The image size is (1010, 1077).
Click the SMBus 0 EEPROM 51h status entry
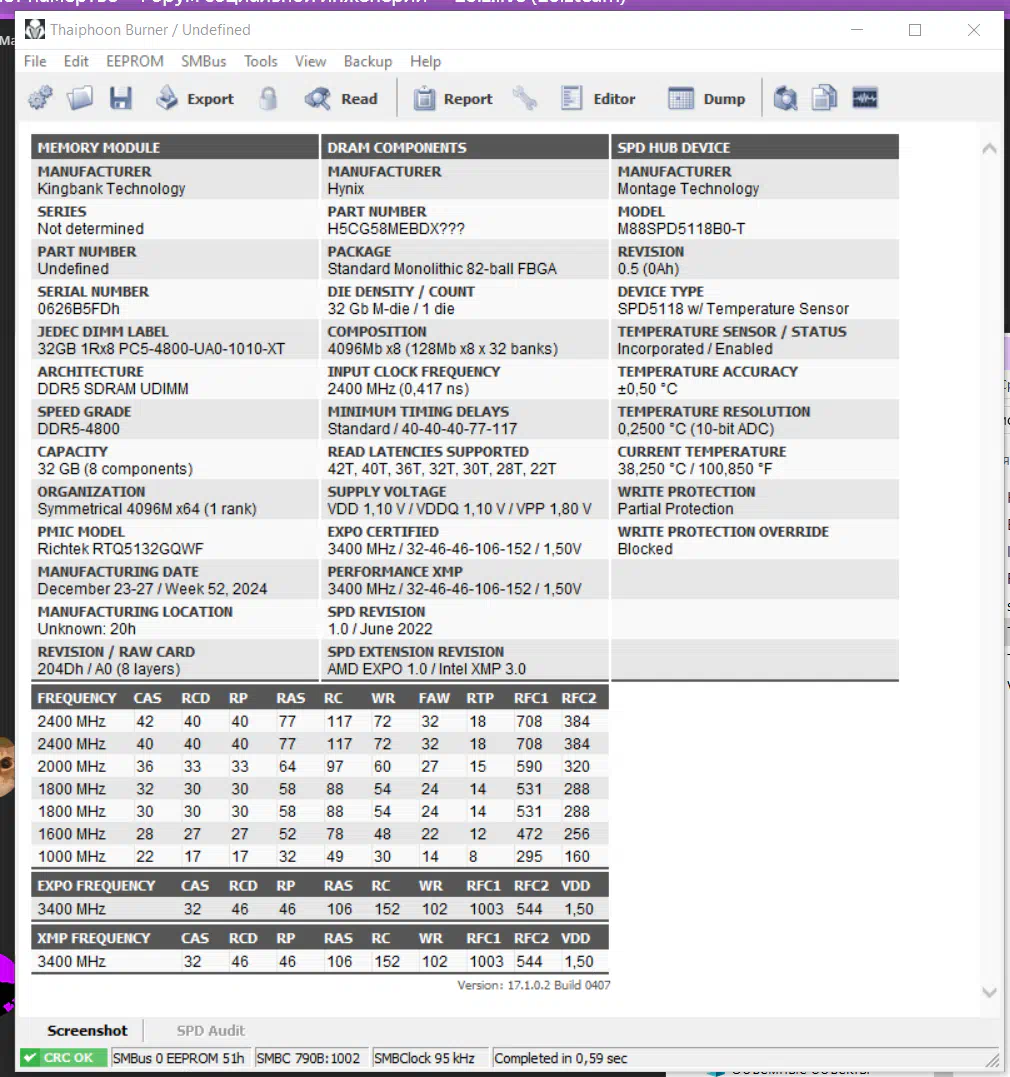click(179, 1058)
